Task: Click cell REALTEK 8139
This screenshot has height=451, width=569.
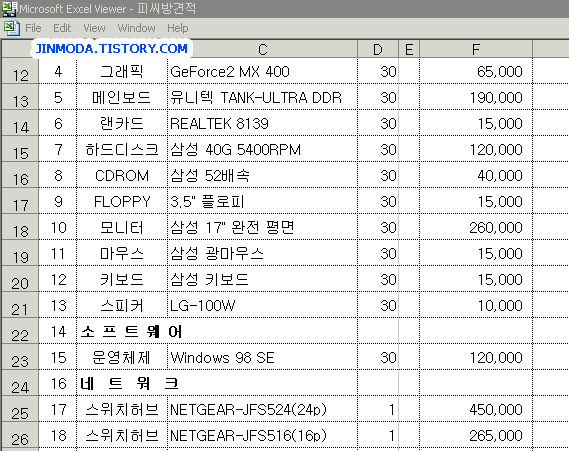Action: 262,123
